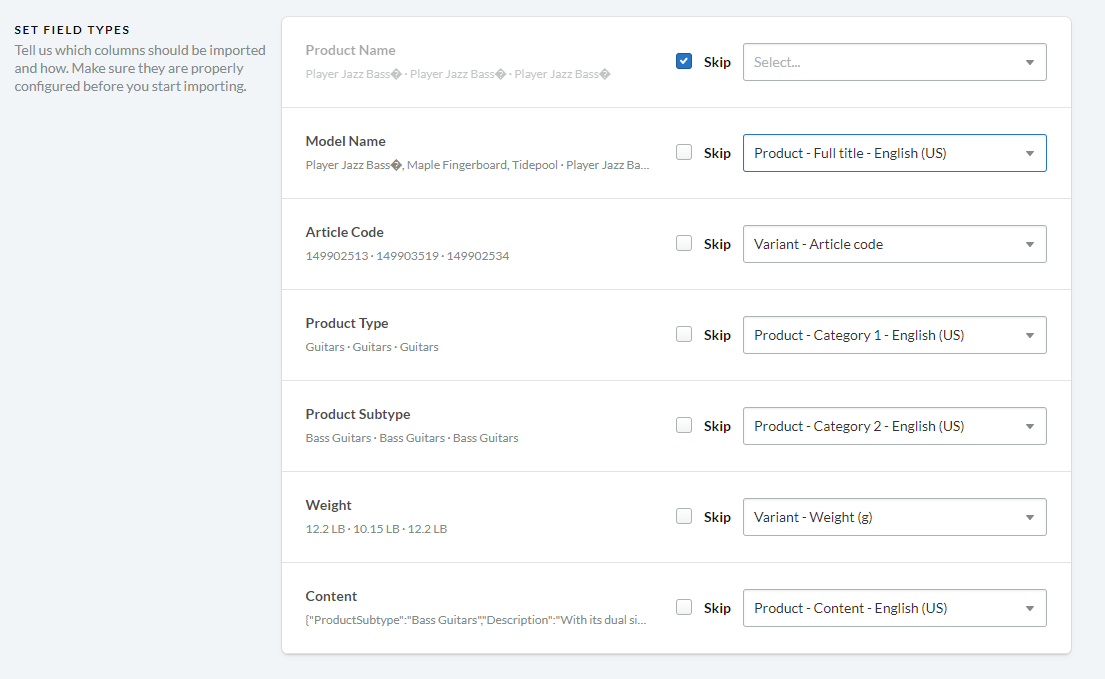Open the 'Product - Full title' dropdown

coord(894,153)
